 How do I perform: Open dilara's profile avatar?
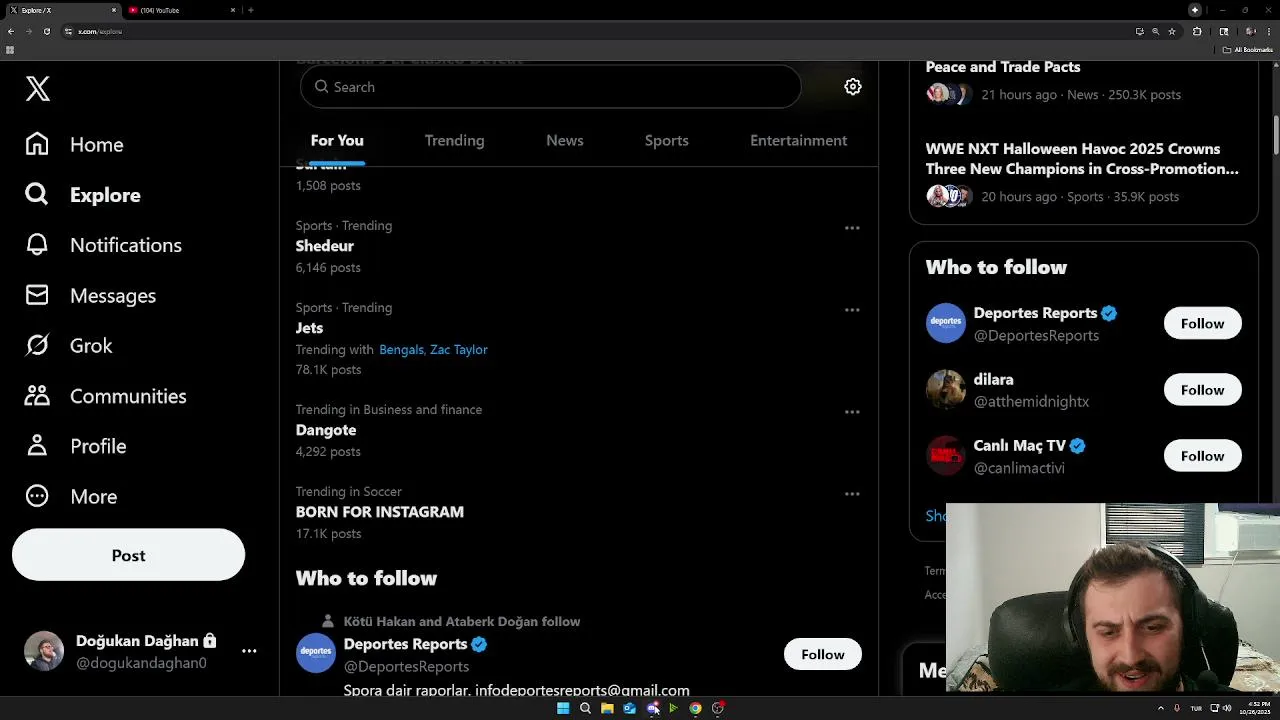[946, 390]
